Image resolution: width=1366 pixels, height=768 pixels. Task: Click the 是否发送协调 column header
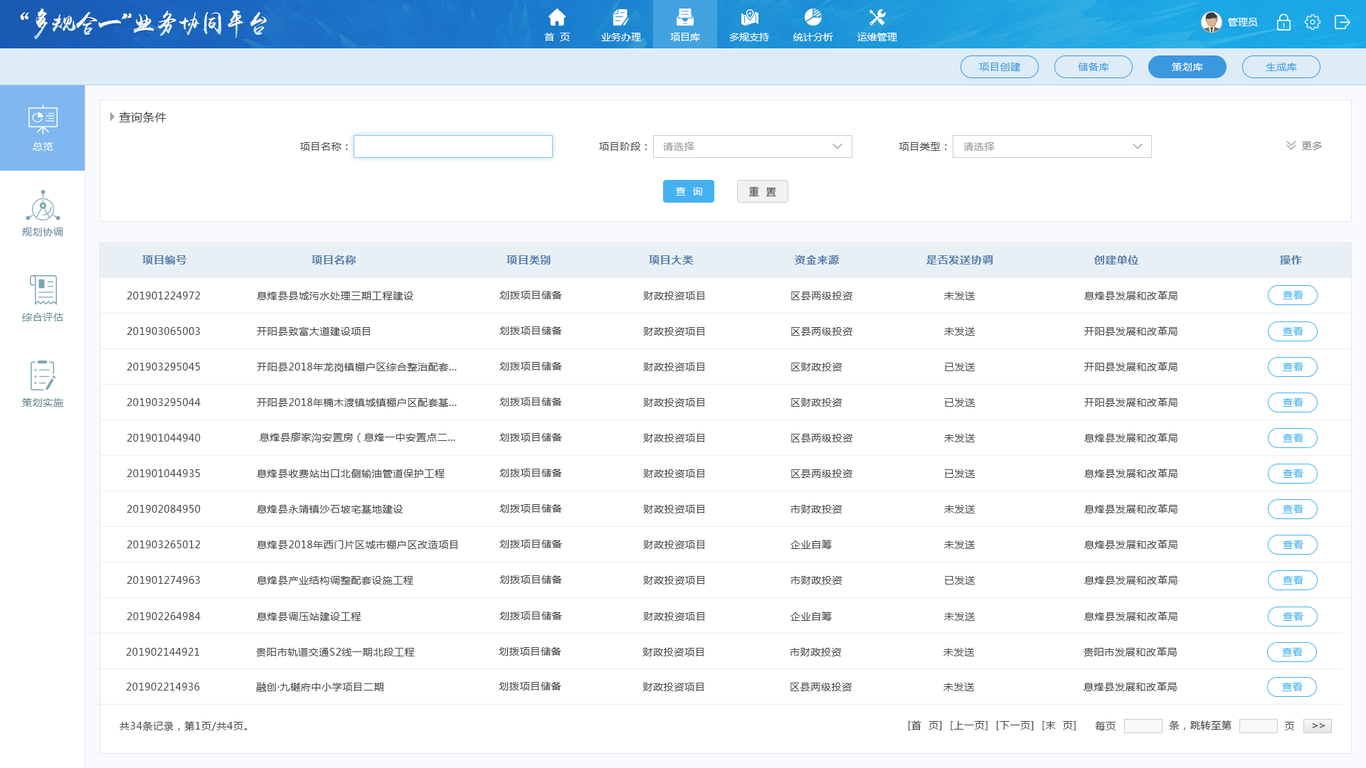tap(959, 260)
